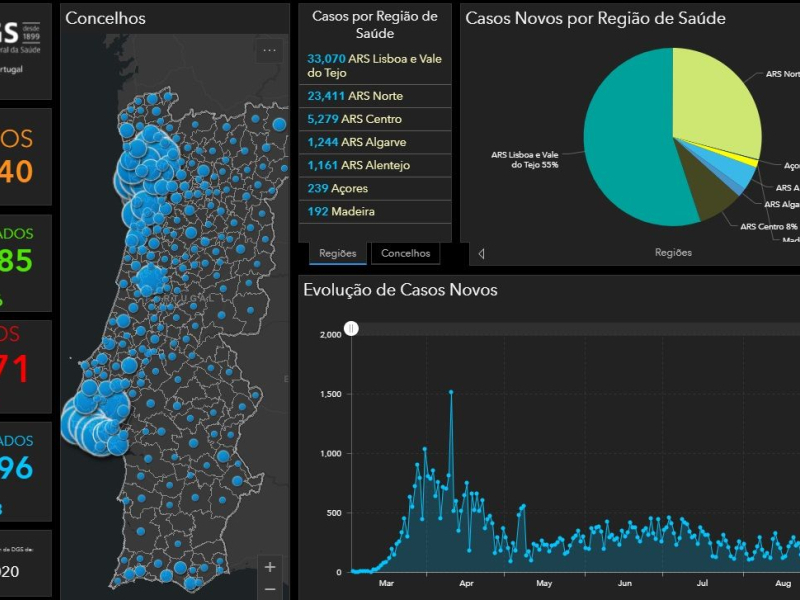Select ARS Lisboa e Vale do Tejo entry
Viewport: 800px width, 600px height.
[x=375, y=66]
